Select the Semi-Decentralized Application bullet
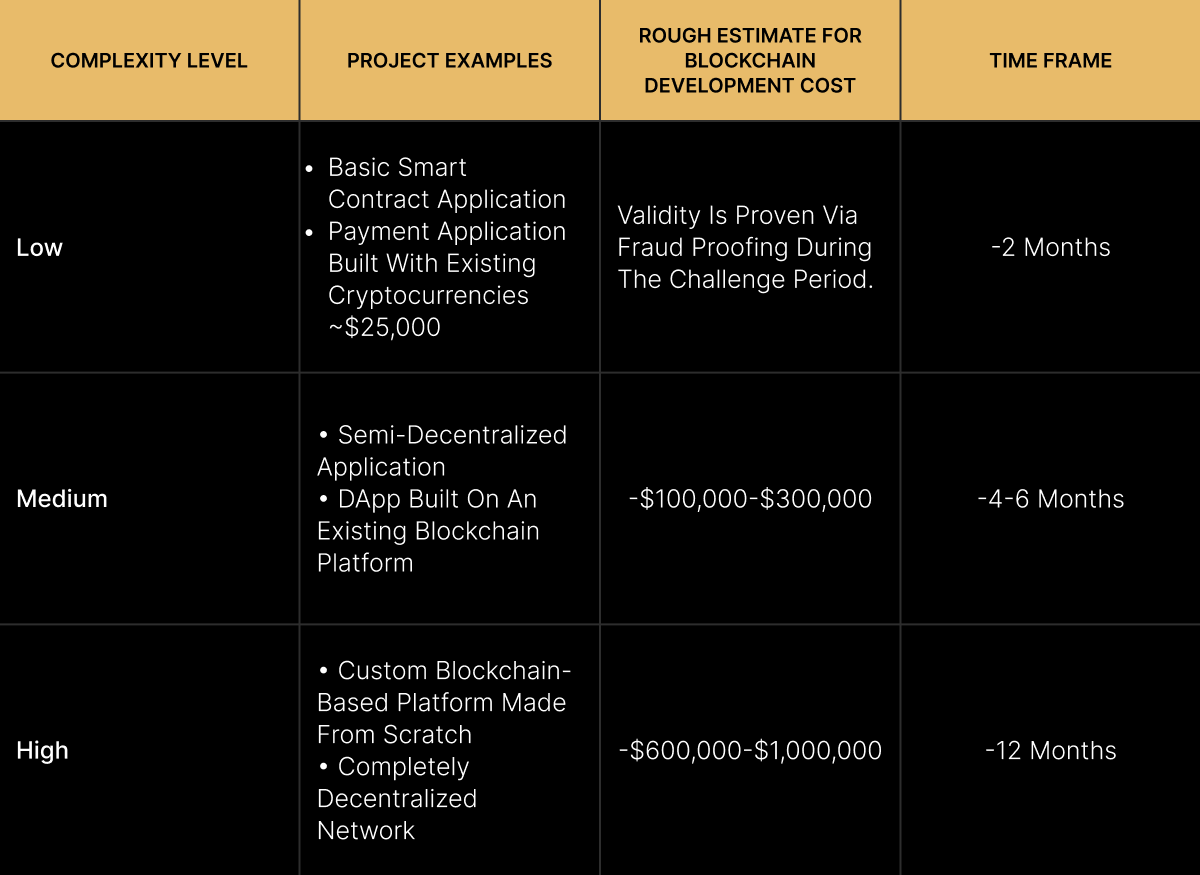Image resolution: width=1200 pixels, height=875 pixels. coord(442,451)
